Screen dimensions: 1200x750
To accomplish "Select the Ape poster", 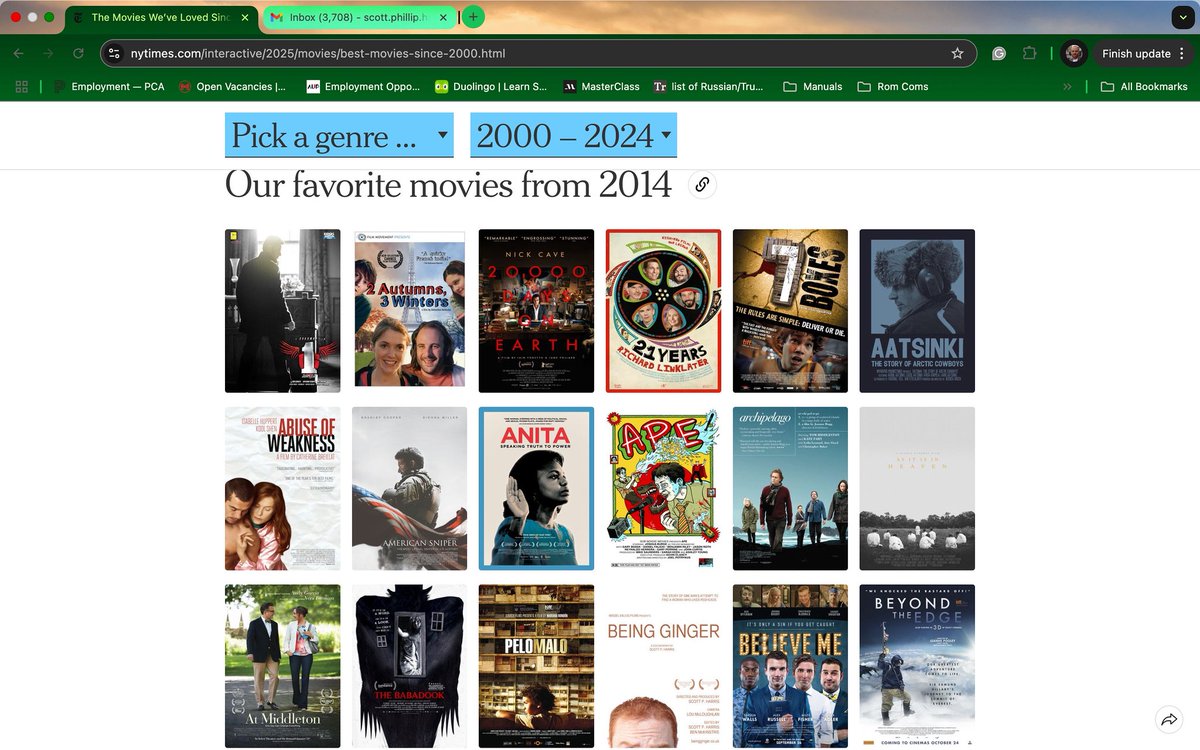I will click(663, 489).
